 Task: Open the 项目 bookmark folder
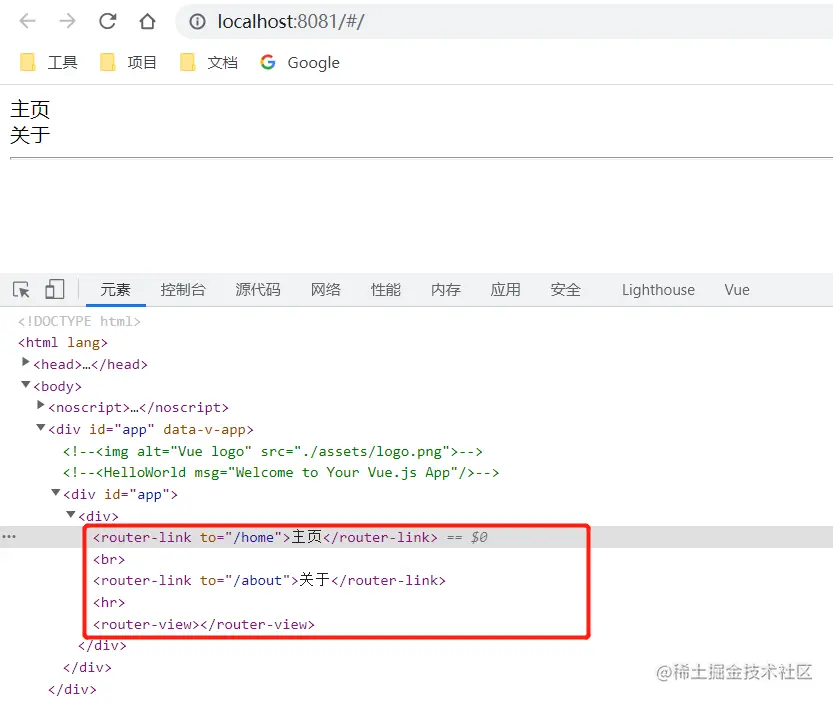click(128, 62)
